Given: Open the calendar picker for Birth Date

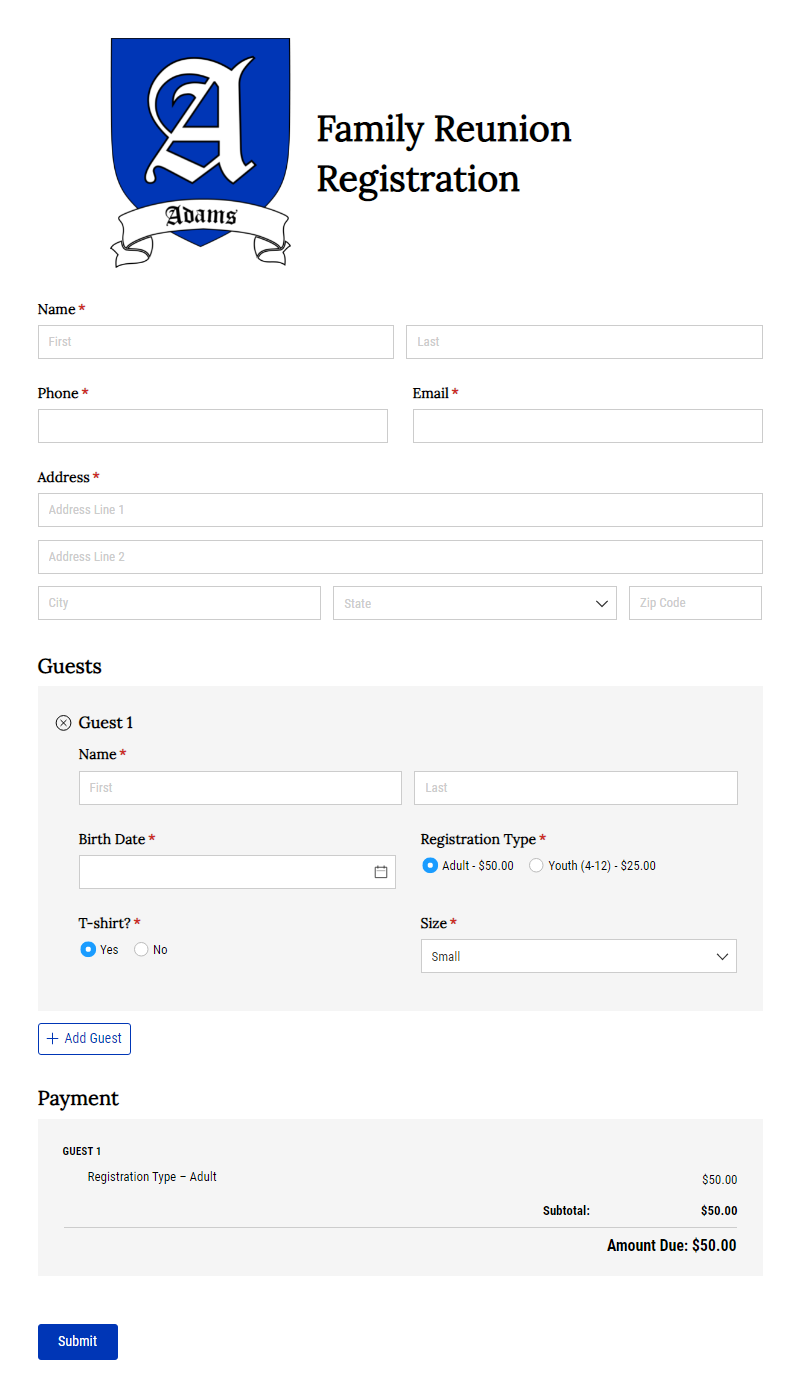Looking at the screenshot, I should click(380, 871).
